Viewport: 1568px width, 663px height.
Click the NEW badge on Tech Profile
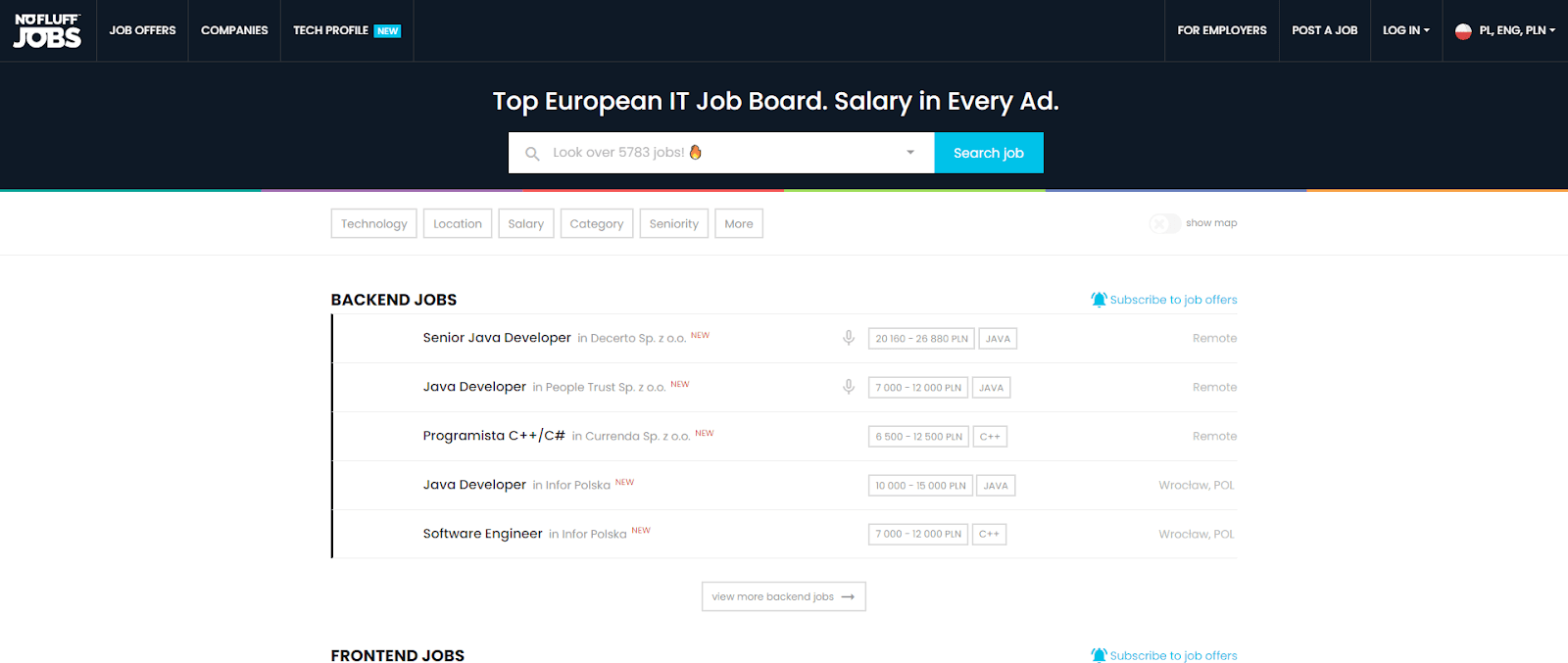387,31
